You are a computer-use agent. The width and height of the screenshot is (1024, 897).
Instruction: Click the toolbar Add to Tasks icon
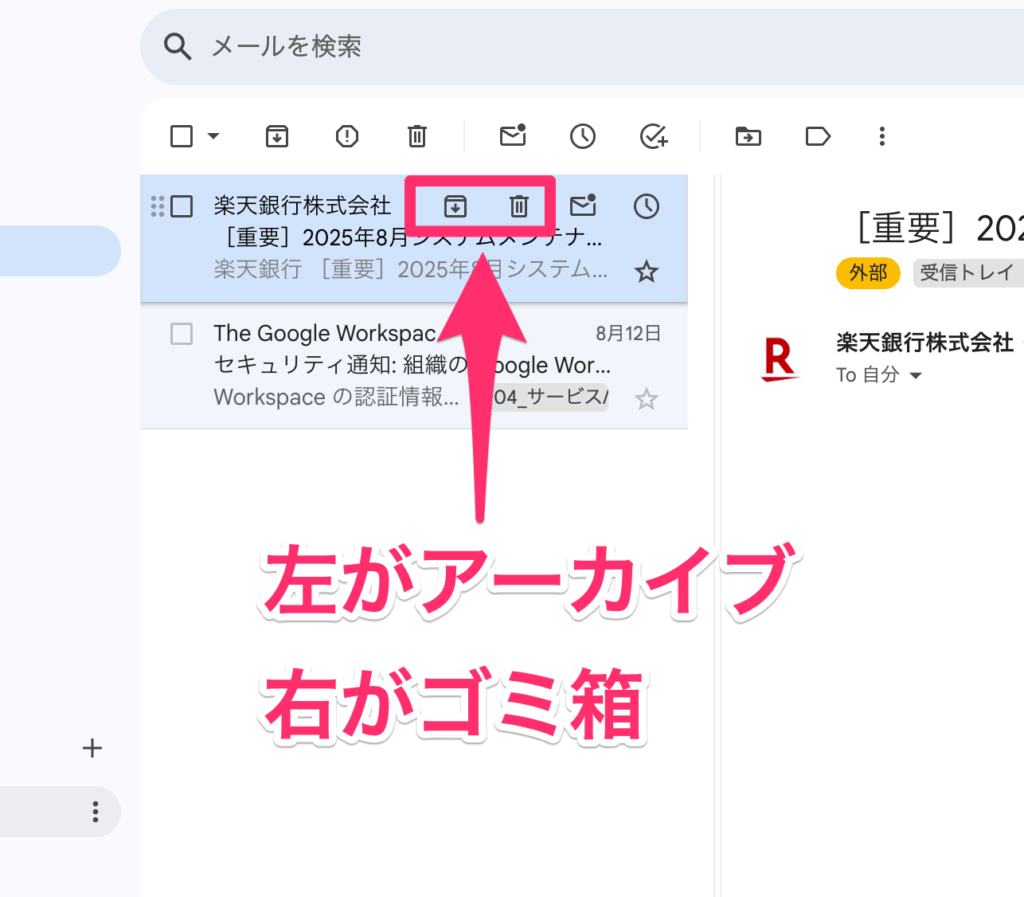pyautogui.click(x=653, y=136)
